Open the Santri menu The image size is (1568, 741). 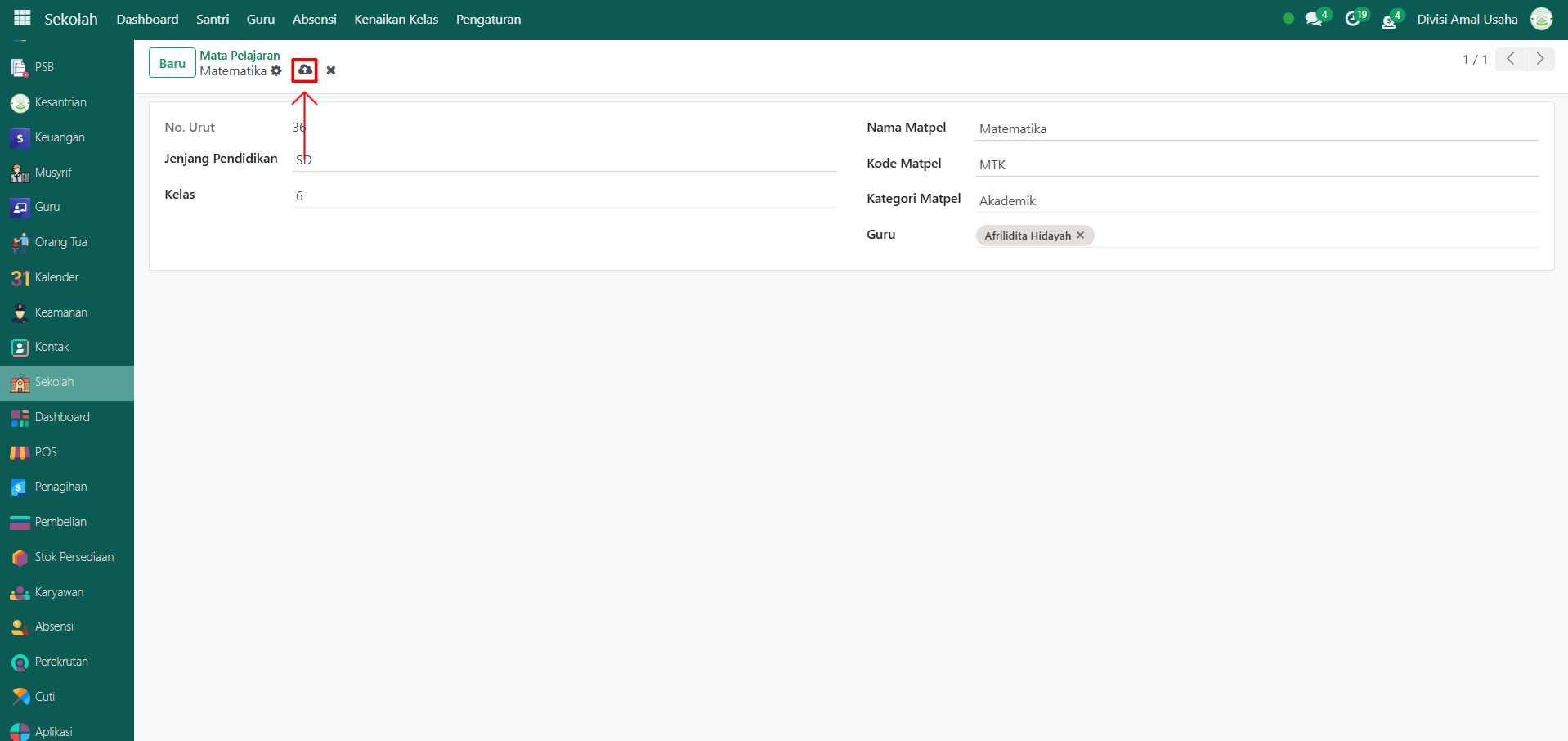[x=213, y=19]
